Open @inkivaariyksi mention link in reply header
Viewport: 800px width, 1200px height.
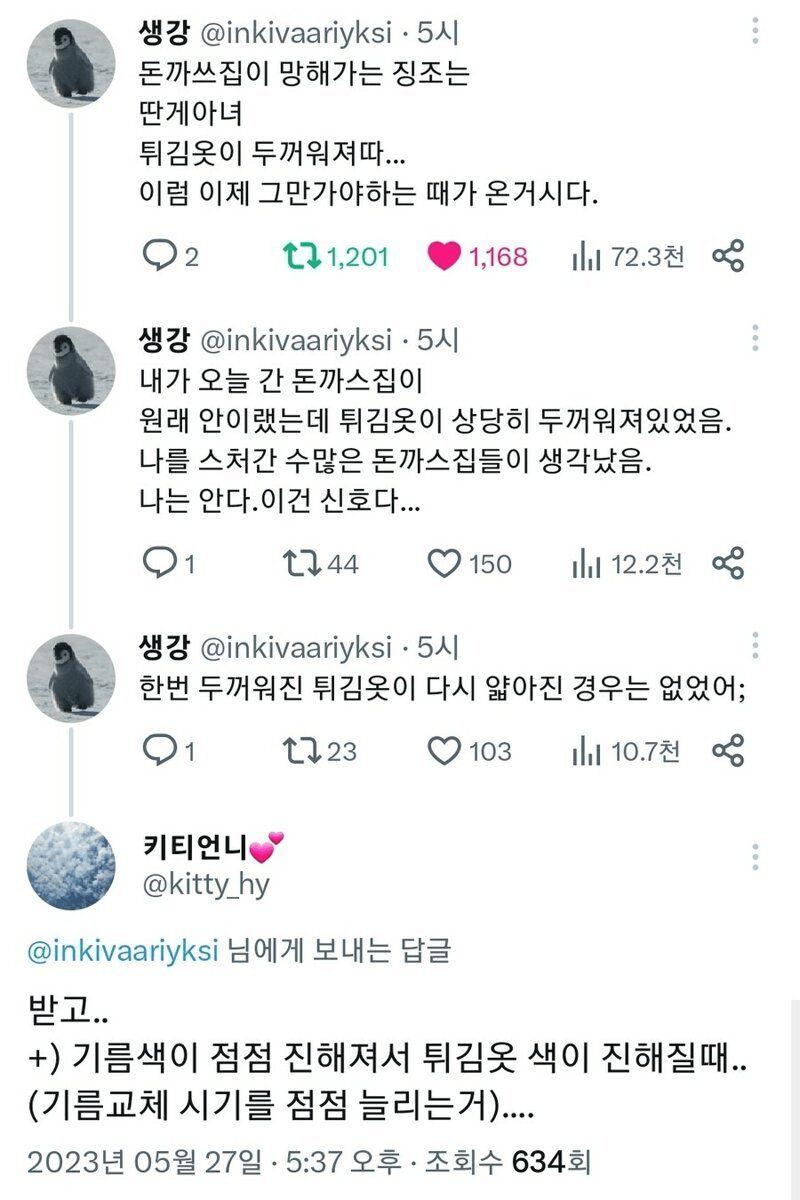tap(123, 950)
